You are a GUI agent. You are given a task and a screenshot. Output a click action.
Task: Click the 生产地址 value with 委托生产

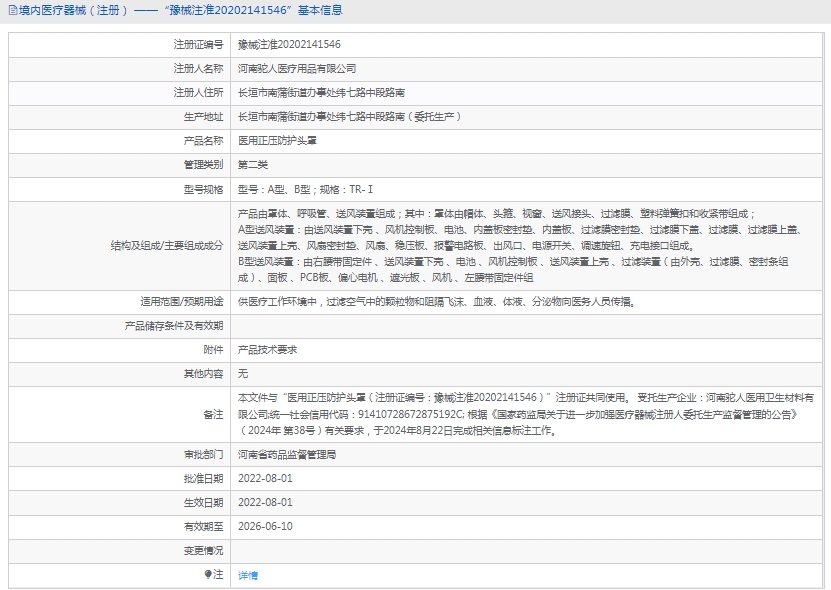[x=349, y=117]
